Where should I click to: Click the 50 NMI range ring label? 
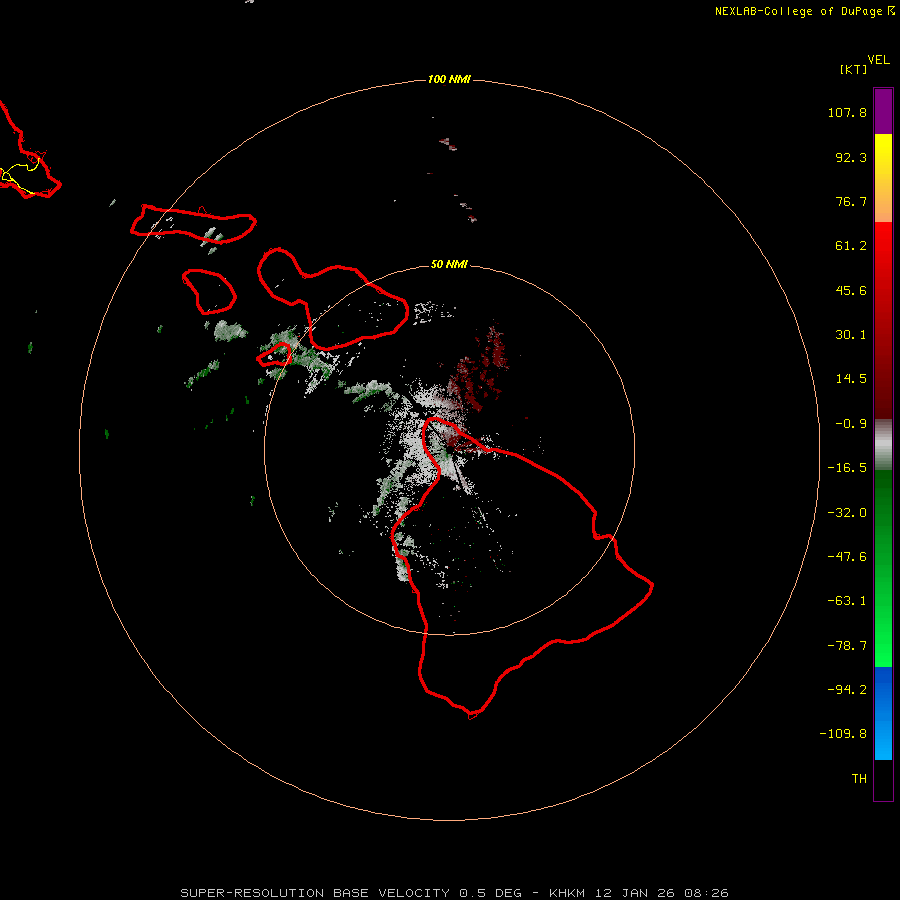point(449,264)
